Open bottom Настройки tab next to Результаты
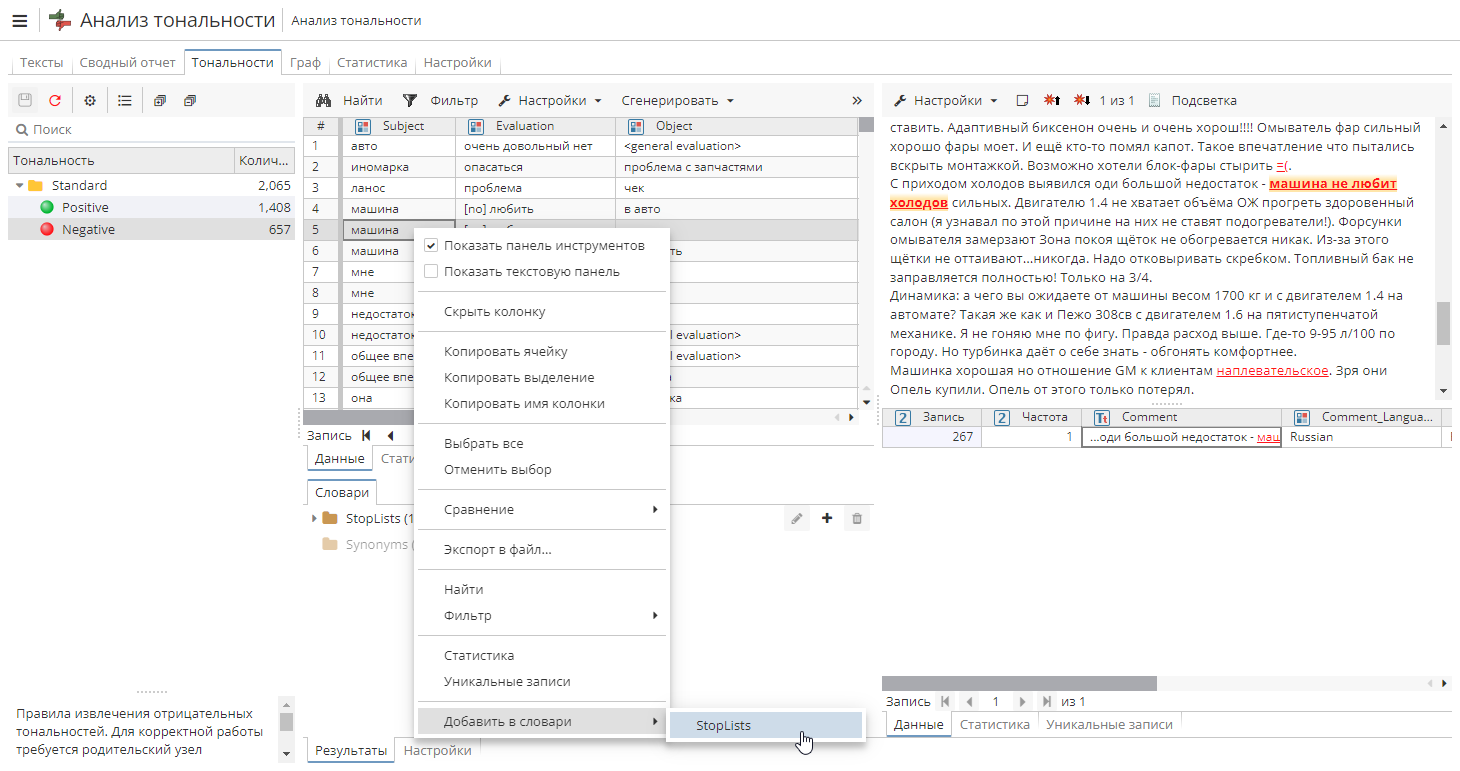 [437, 750]
